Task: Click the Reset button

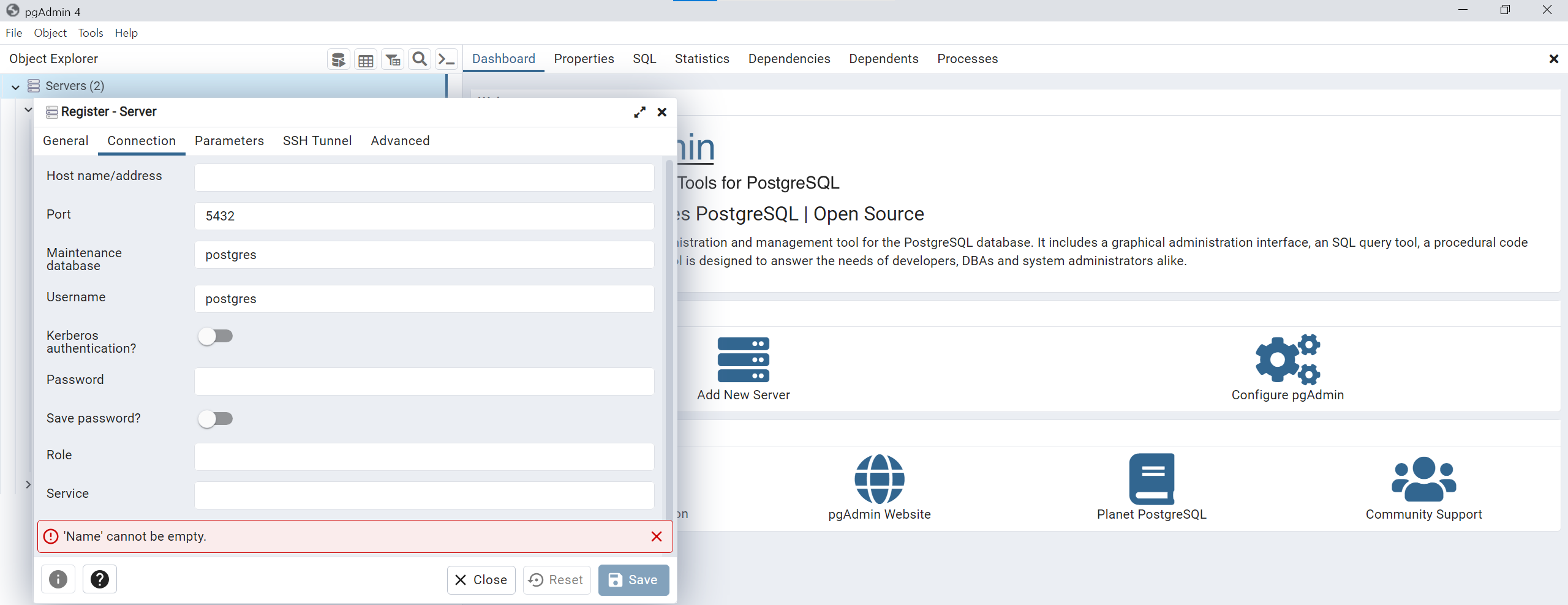Action: 556,580
